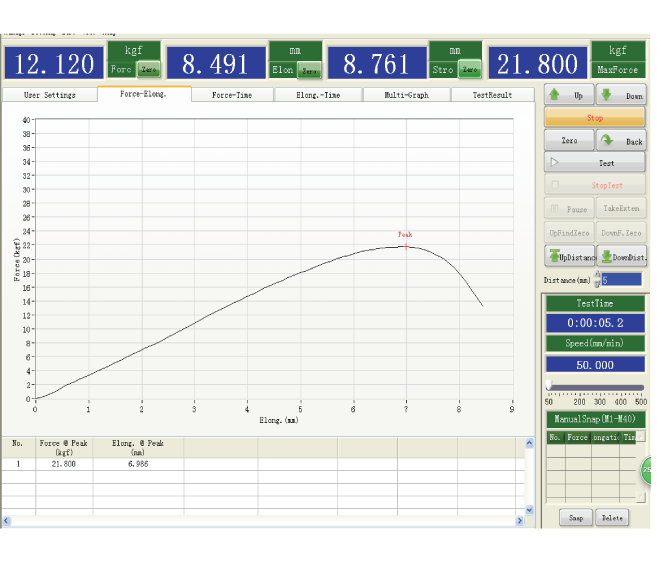Click results table scroll down arrow
Image resolution: width=657 pixels, height=562 pixels.
[x=529, y=510]
